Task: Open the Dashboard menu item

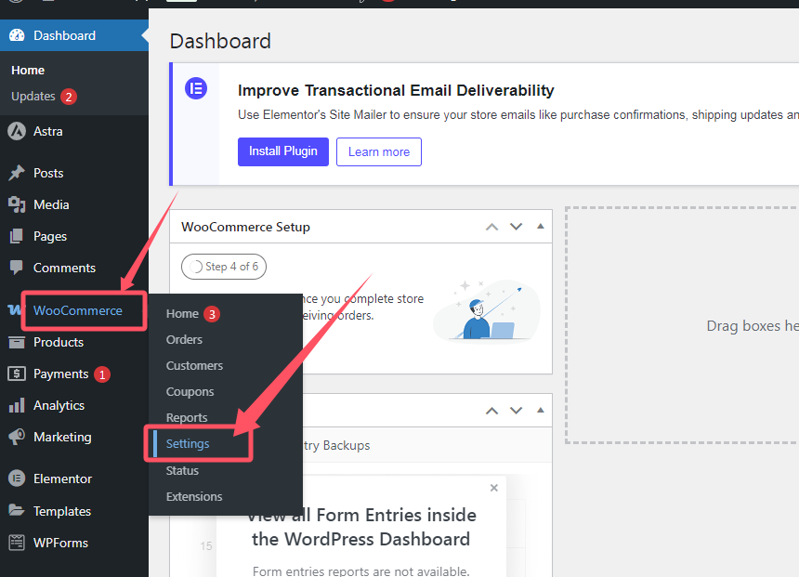Action: pyautogui.click(x=74, y=35)
